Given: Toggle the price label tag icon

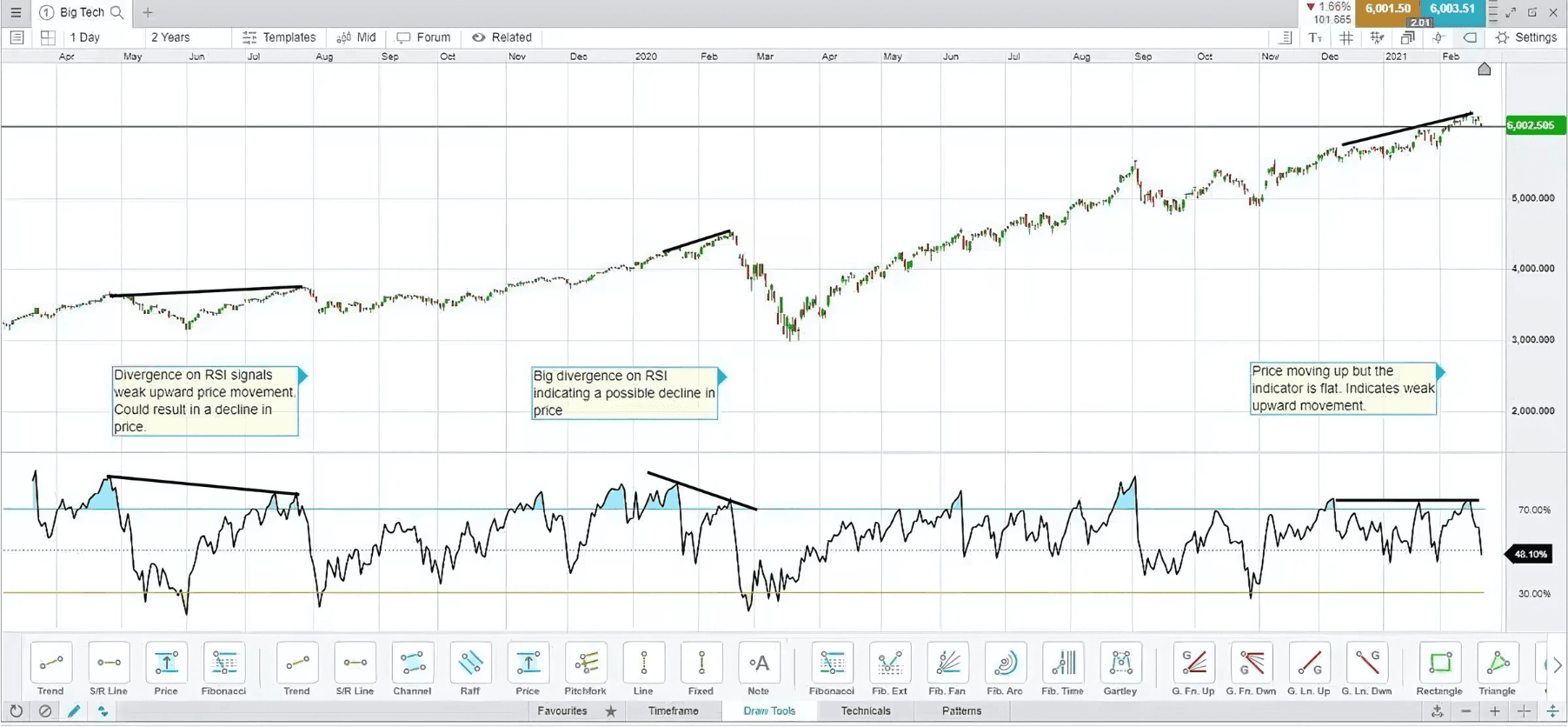Looking at the screenshot, I should pos(1470,37).
